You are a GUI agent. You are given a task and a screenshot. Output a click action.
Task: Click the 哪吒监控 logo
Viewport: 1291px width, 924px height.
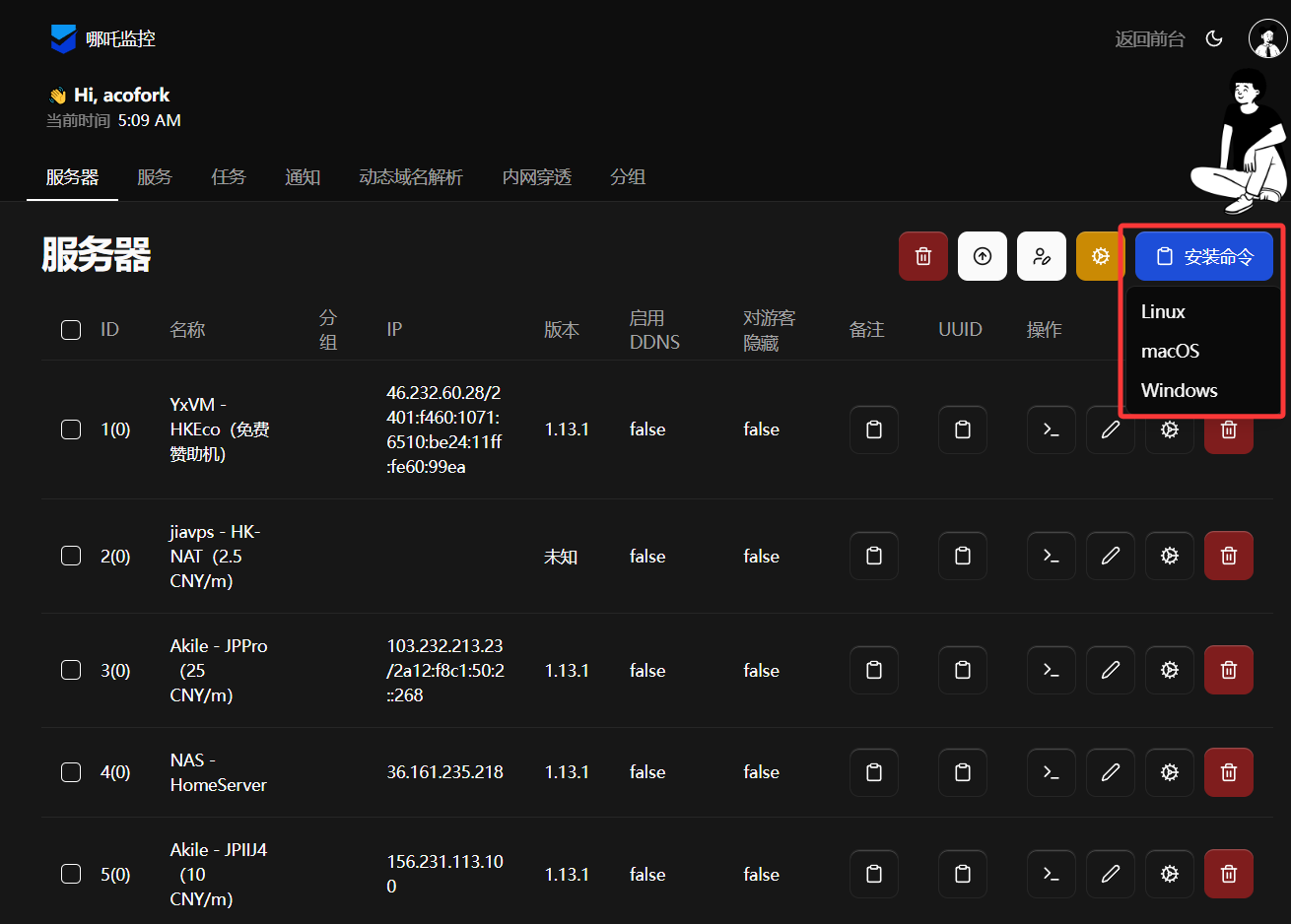[103, 38]
